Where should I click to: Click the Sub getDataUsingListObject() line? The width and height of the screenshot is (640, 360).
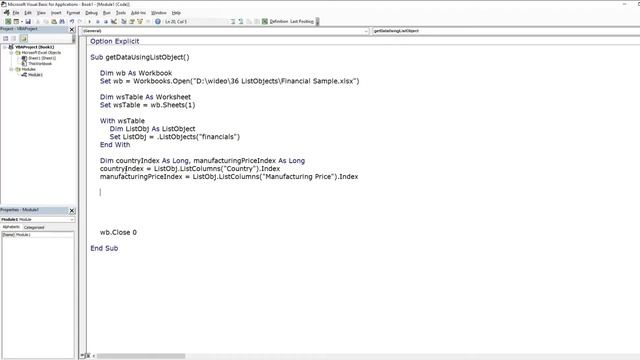pyautogui.click(x=140, y=57)
